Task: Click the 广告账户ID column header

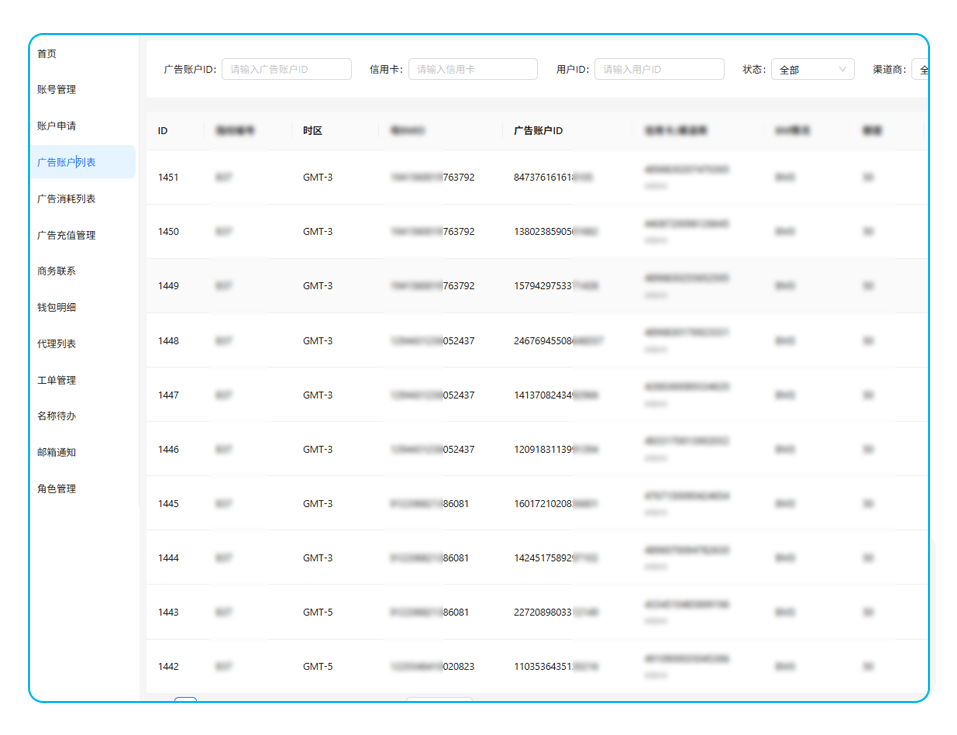Action: [x=538, y=131]
